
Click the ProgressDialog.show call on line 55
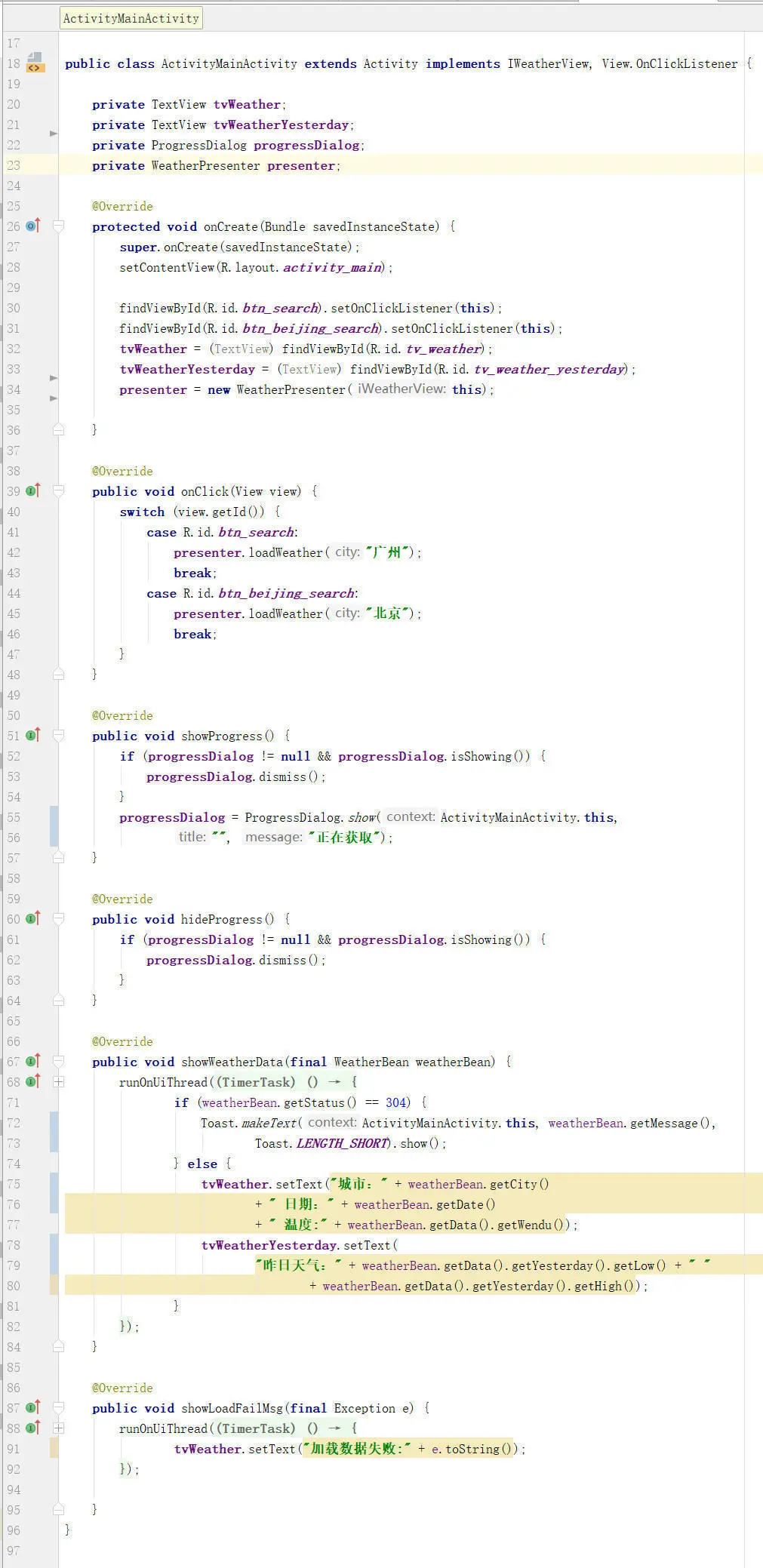(309, 817)
